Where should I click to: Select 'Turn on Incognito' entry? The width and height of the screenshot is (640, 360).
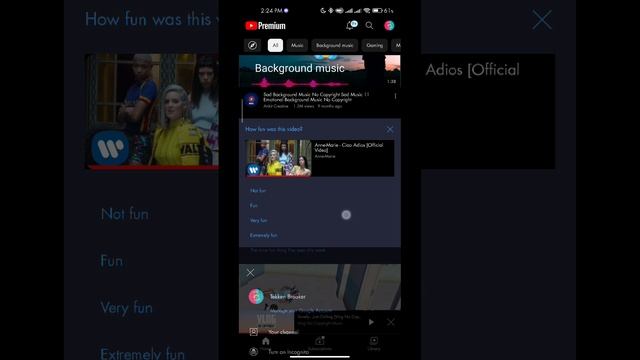coord(289,352)
